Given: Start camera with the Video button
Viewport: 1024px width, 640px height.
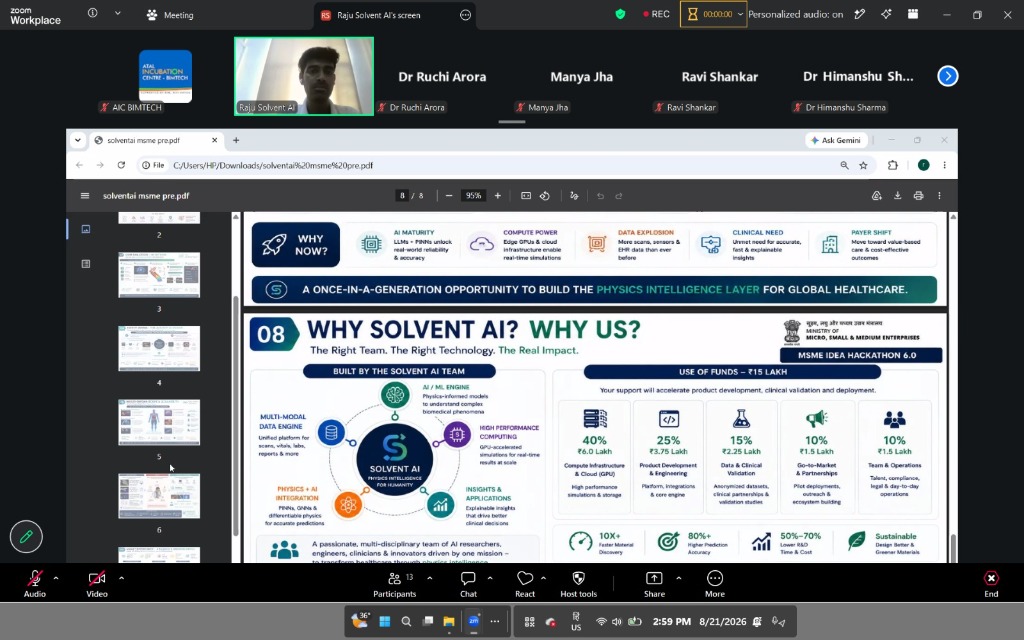Looking at the screenshot, I should point(97,583).
